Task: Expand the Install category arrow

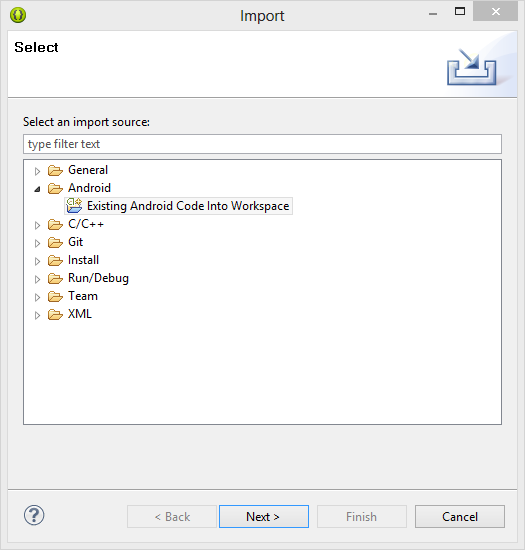Action: tap(37, 261)
